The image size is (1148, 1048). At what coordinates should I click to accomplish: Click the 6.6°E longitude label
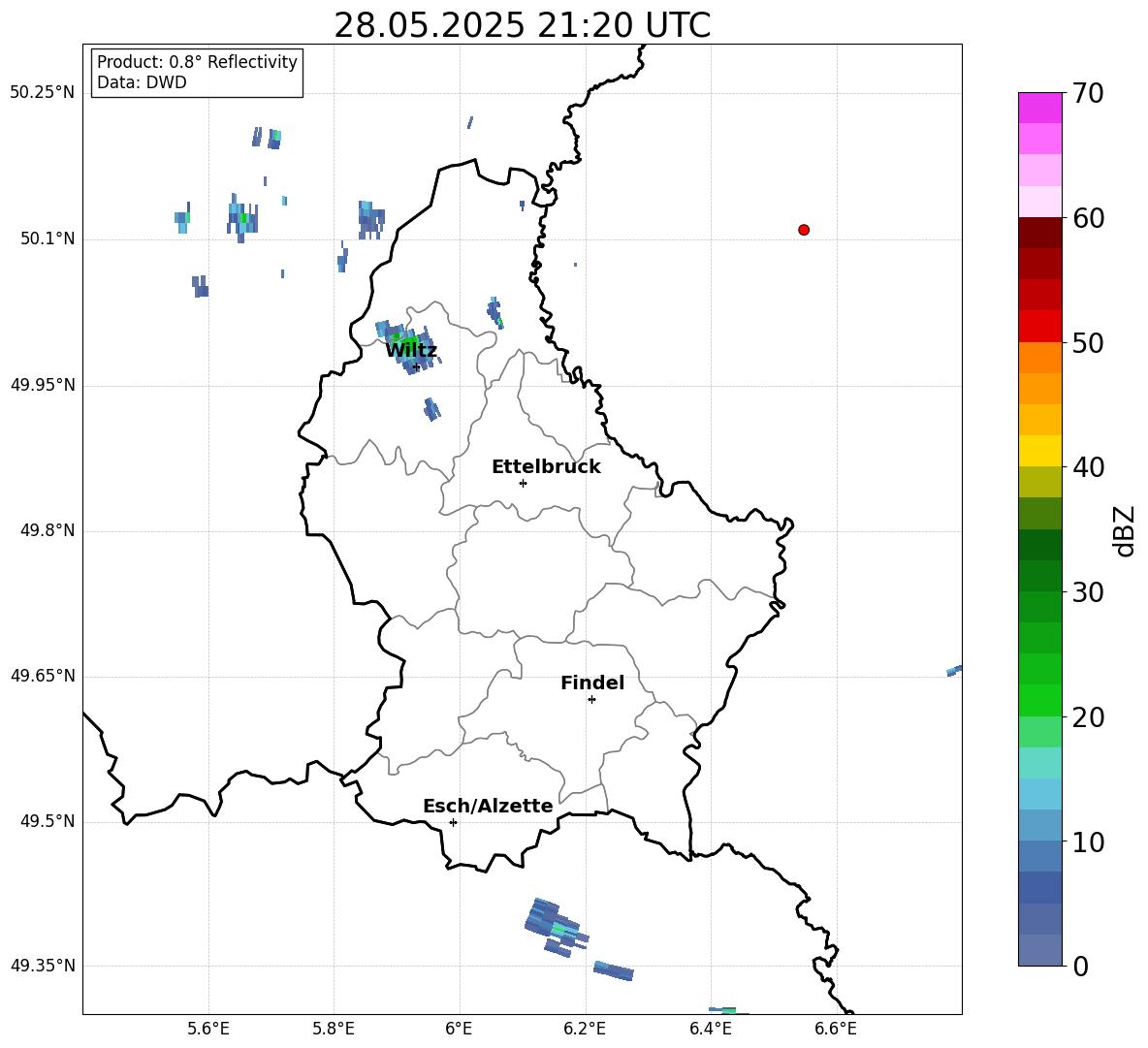836,1029
